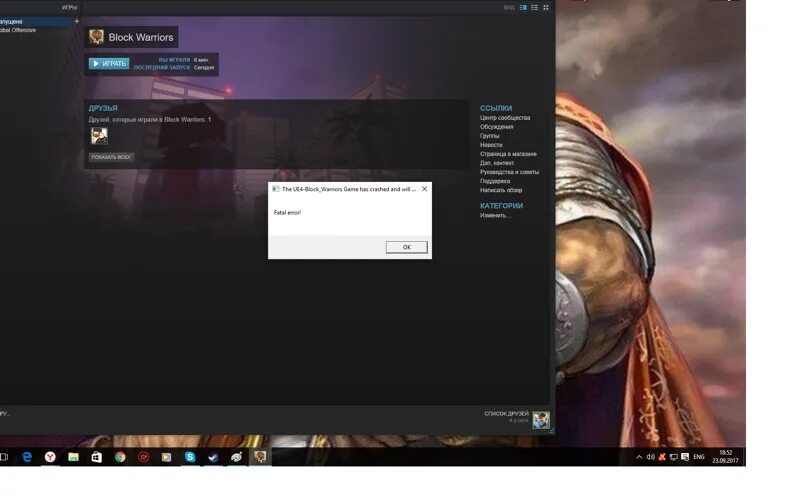Open the friend avatar who played Block Warriors
The width and height of the screenshot is (800, 500).
click(99, 136)
